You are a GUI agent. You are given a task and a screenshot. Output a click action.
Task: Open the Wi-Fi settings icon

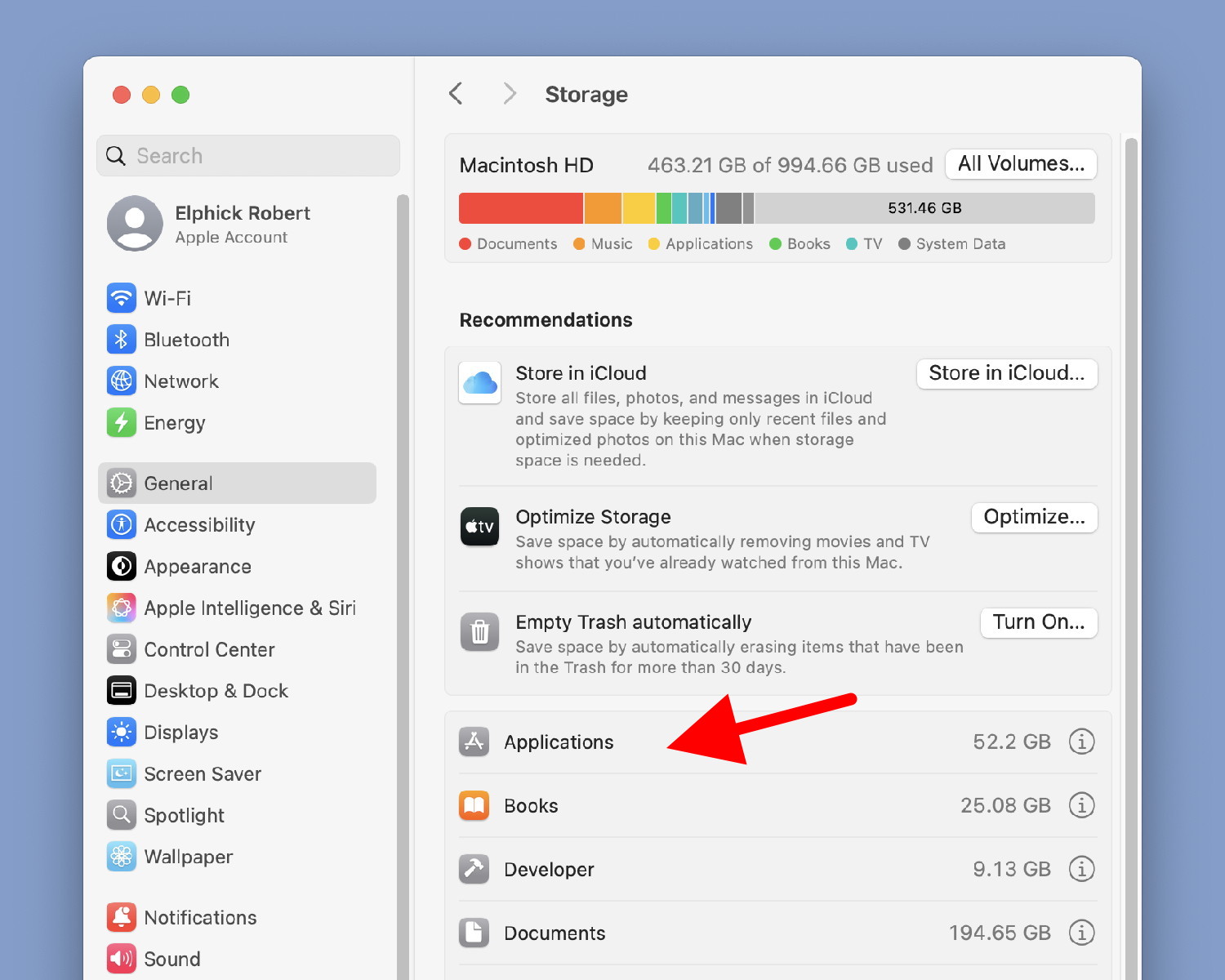pyautogui.click(x=122, y=298)
